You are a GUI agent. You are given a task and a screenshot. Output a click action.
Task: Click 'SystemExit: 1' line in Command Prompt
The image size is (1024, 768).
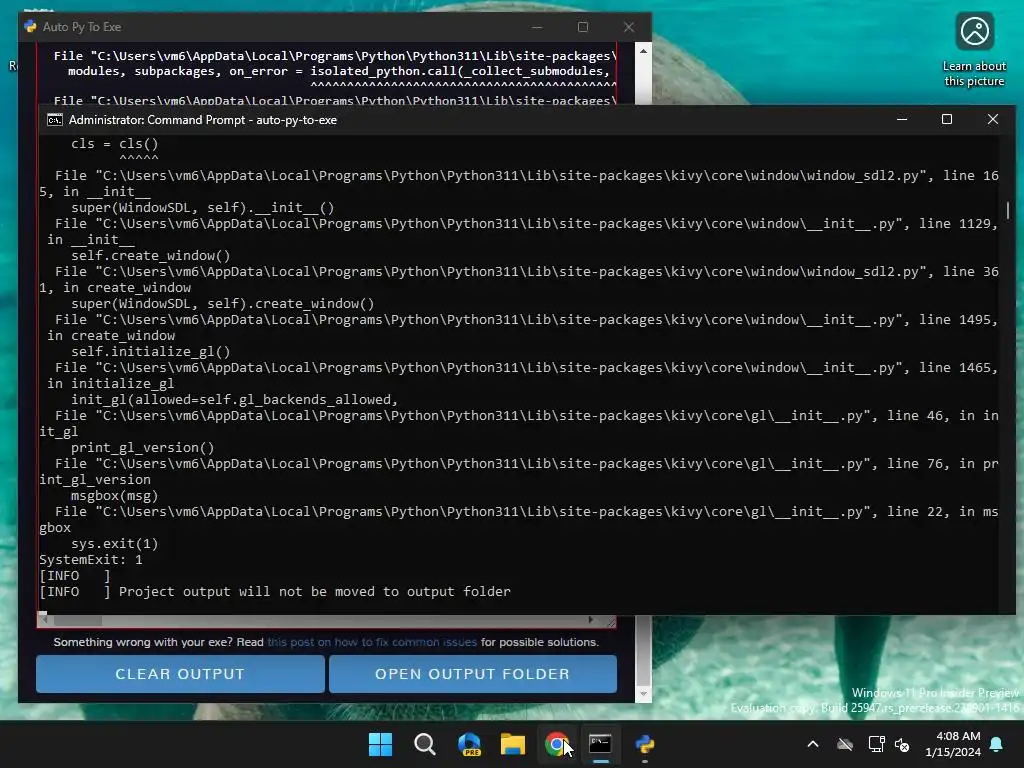pyautogui.click(x=91, y=560)
